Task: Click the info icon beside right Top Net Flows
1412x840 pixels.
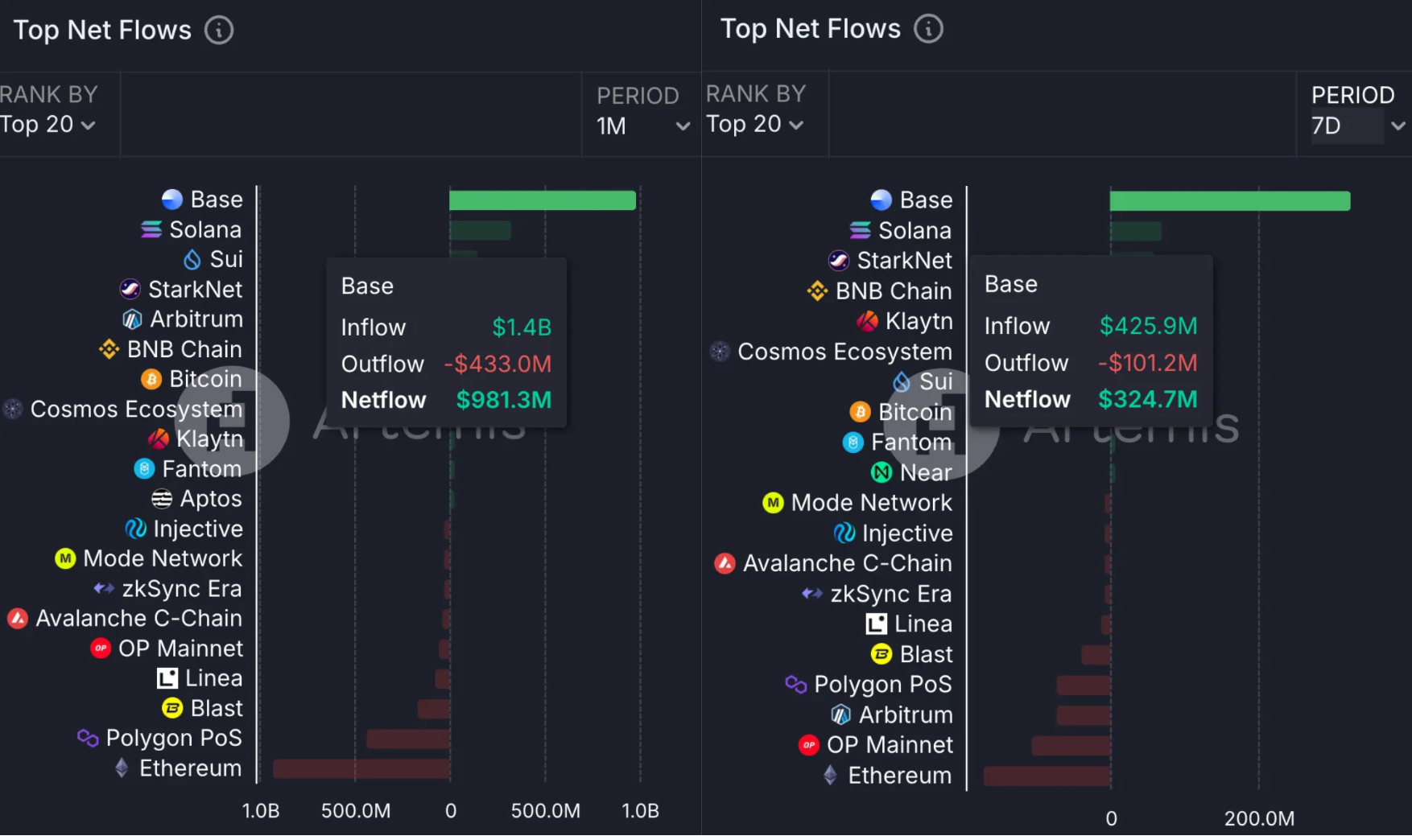Action: coord(928,29)
